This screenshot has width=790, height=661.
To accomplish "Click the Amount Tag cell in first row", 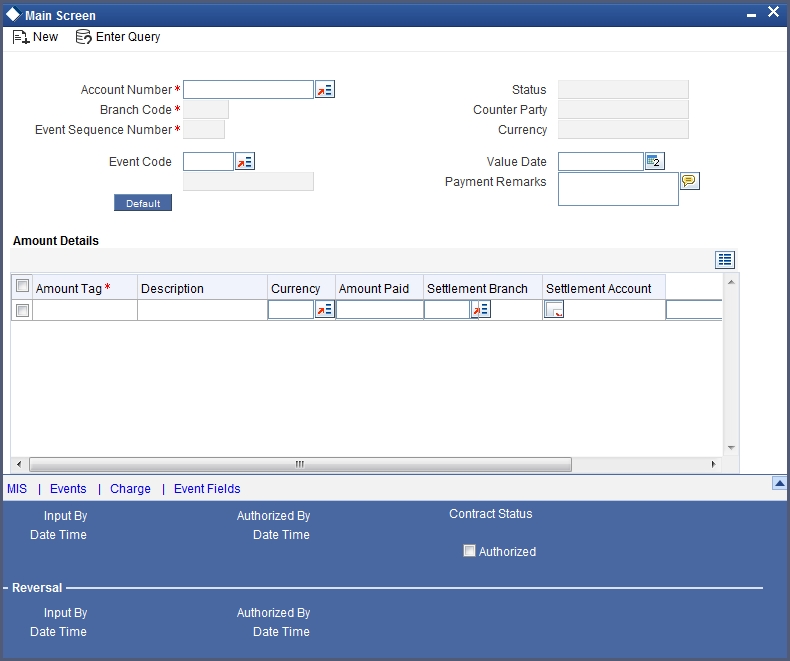I will [85, 310].
